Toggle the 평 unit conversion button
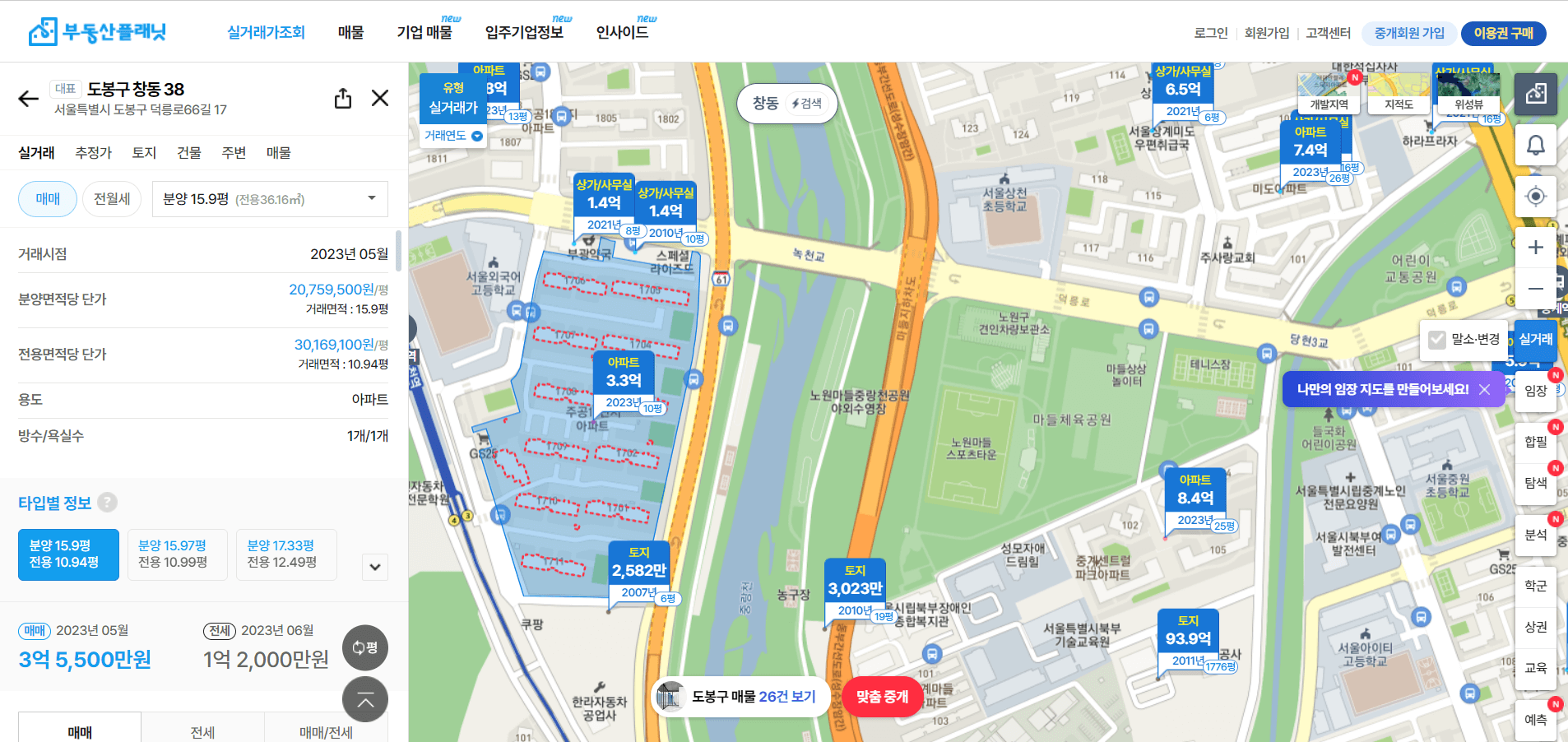 click(365, 647)
